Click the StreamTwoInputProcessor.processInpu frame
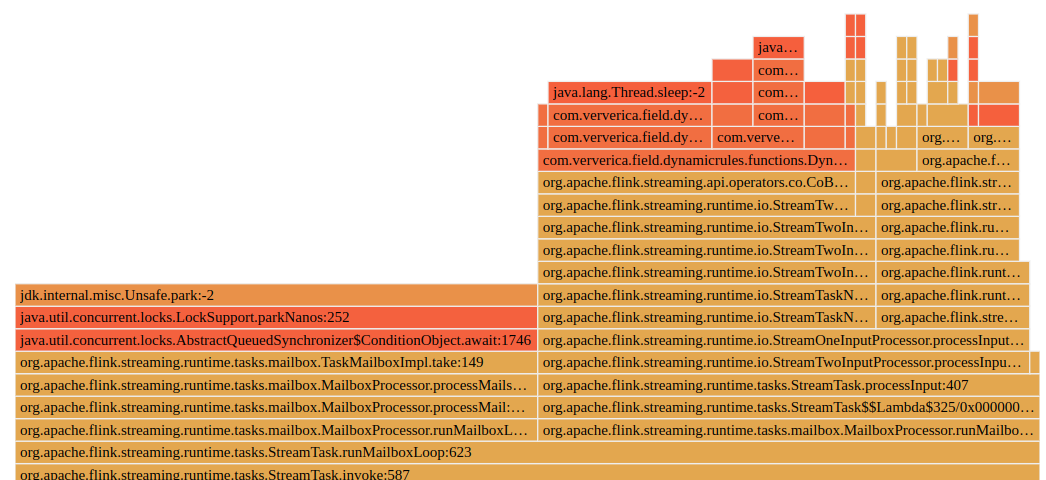Viewport: 1046px width, 480px height. click(x=783, y=362)
